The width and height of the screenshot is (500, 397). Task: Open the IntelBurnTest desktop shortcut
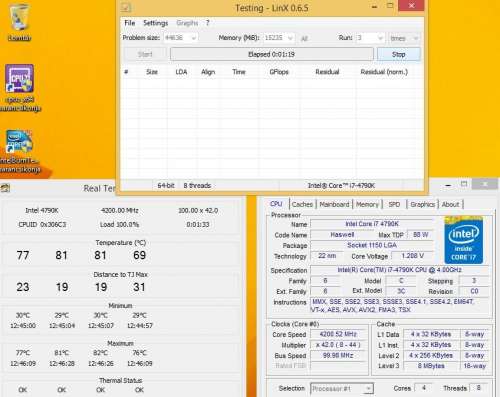coord(20,152)
